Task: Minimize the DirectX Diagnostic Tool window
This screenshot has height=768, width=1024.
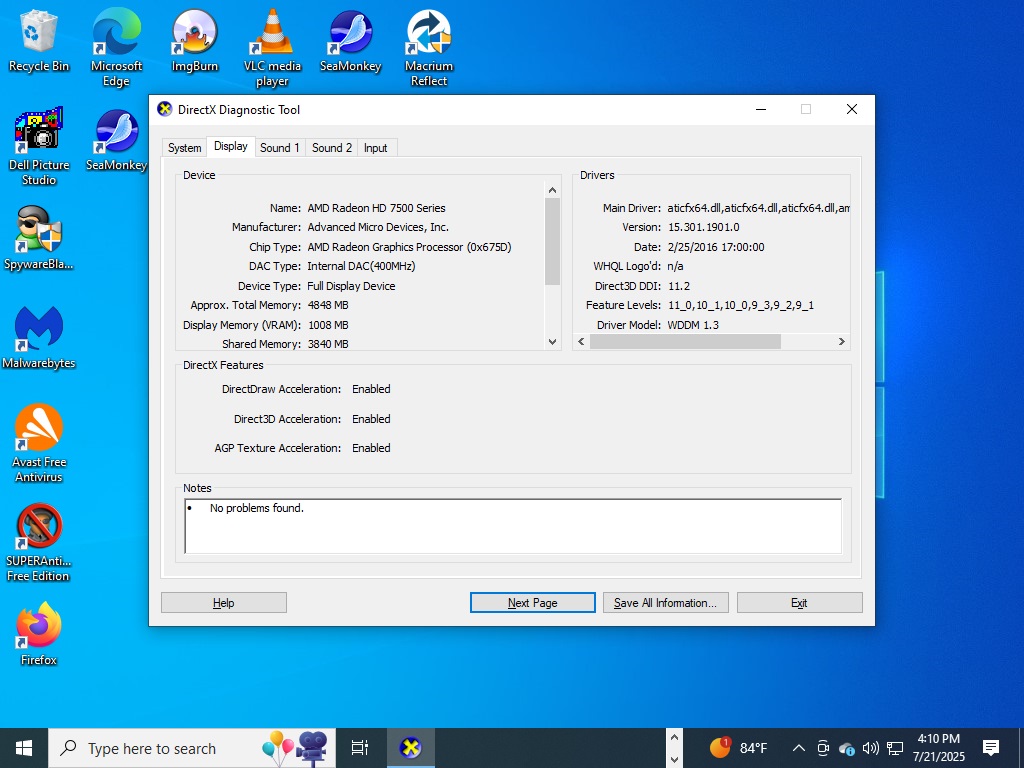Action: (761, 109)
